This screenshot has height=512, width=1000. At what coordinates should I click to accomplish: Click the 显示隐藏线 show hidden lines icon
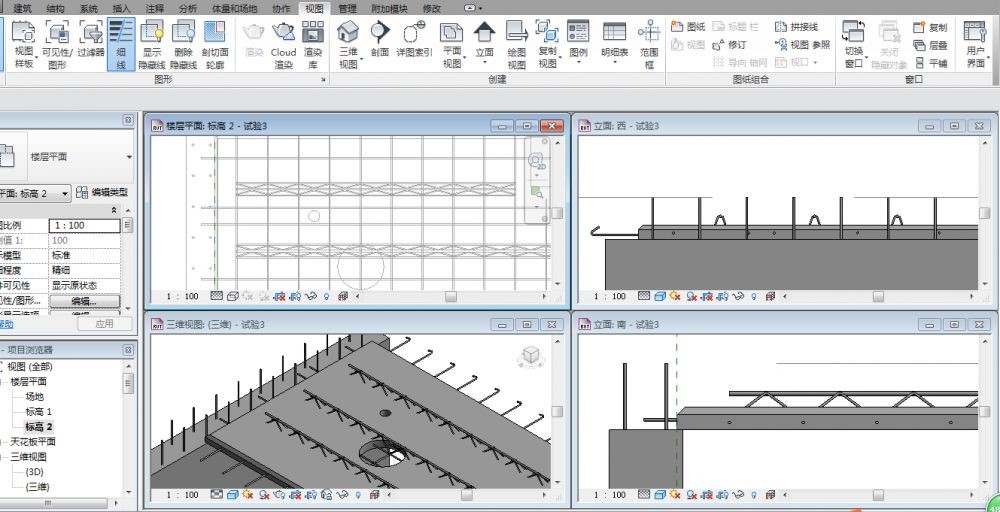coord(152,43)
